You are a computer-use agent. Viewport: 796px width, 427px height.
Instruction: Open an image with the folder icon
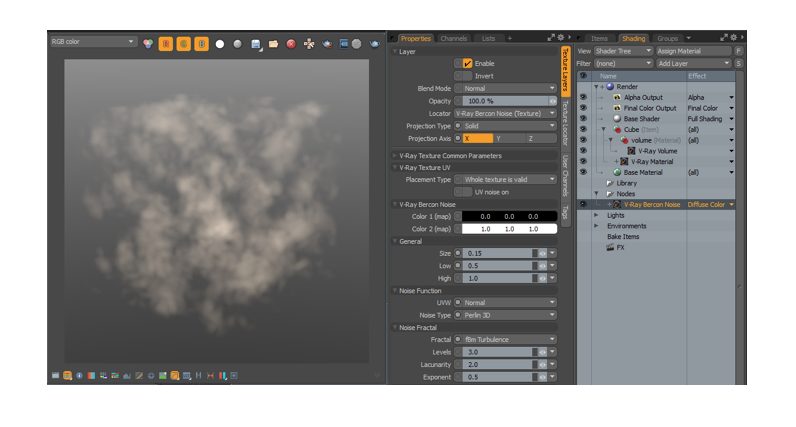click(x=274, y=44)
